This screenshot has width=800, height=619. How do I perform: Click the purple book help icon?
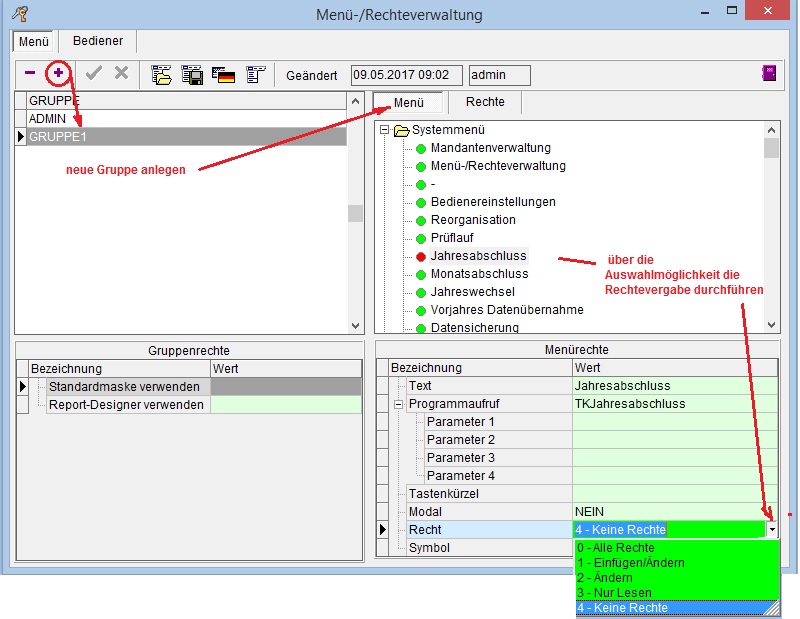pos(769,73)
